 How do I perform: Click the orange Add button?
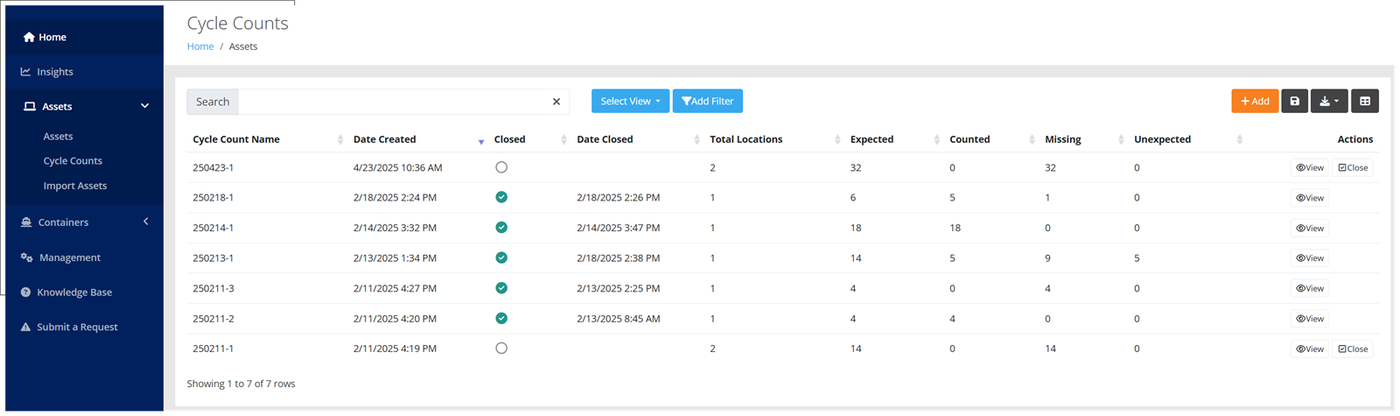(x=1255, y=101)
